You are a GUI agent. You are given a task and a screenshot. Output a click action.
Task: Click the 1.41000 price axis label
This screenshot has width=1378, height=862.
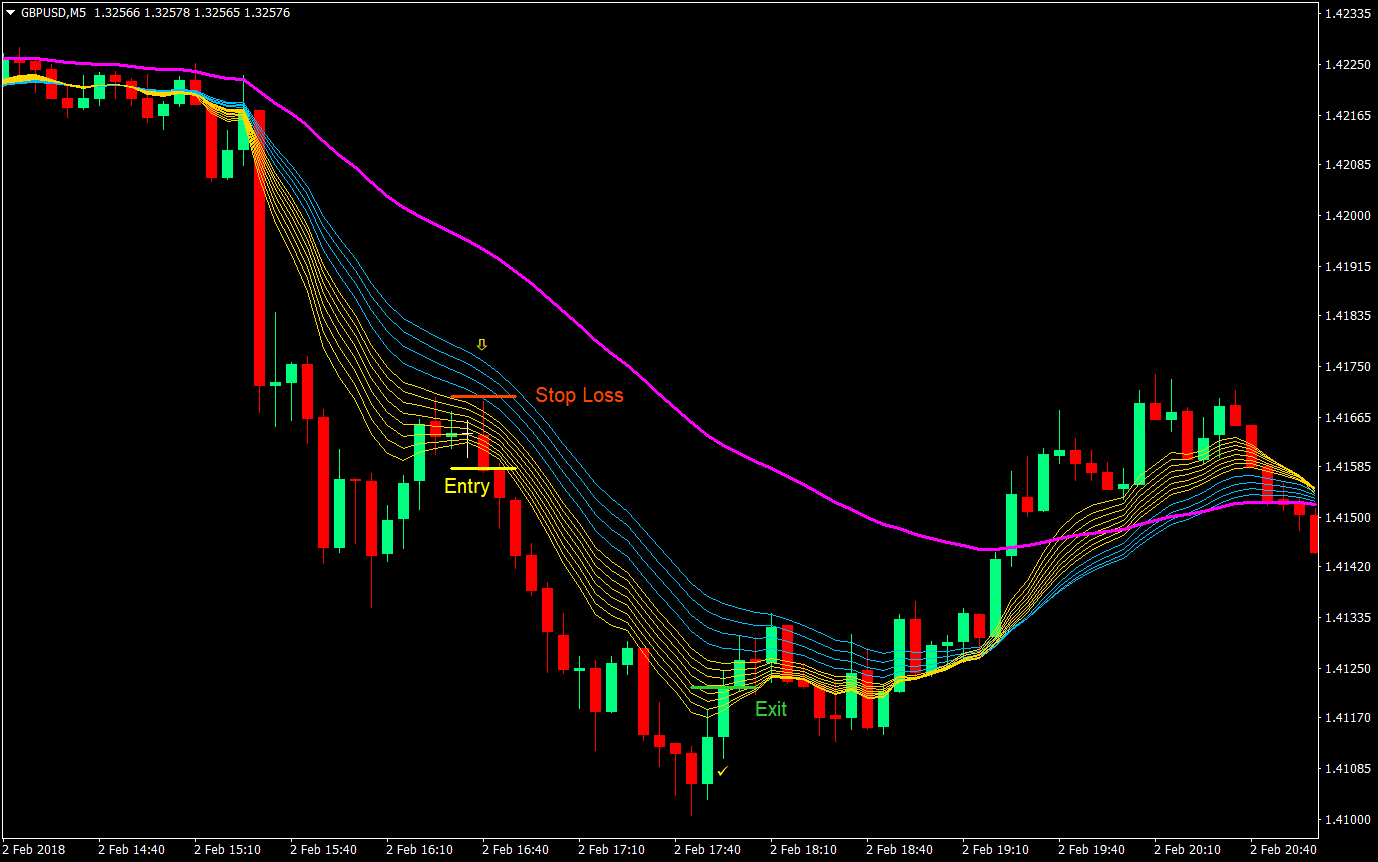click(x=1346, y=820)
